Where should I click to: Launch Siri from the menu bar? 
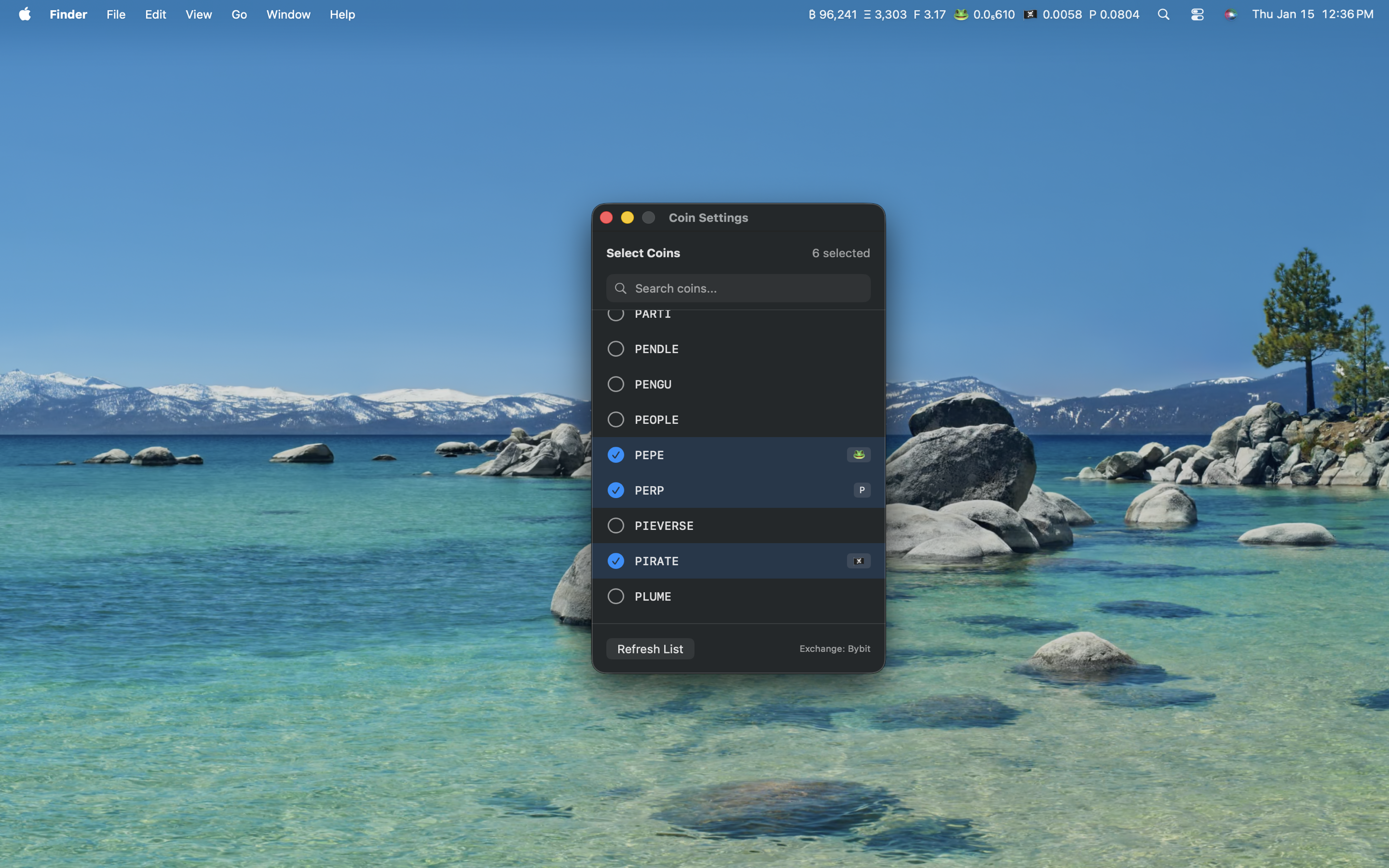click(x=1230, y=14)
